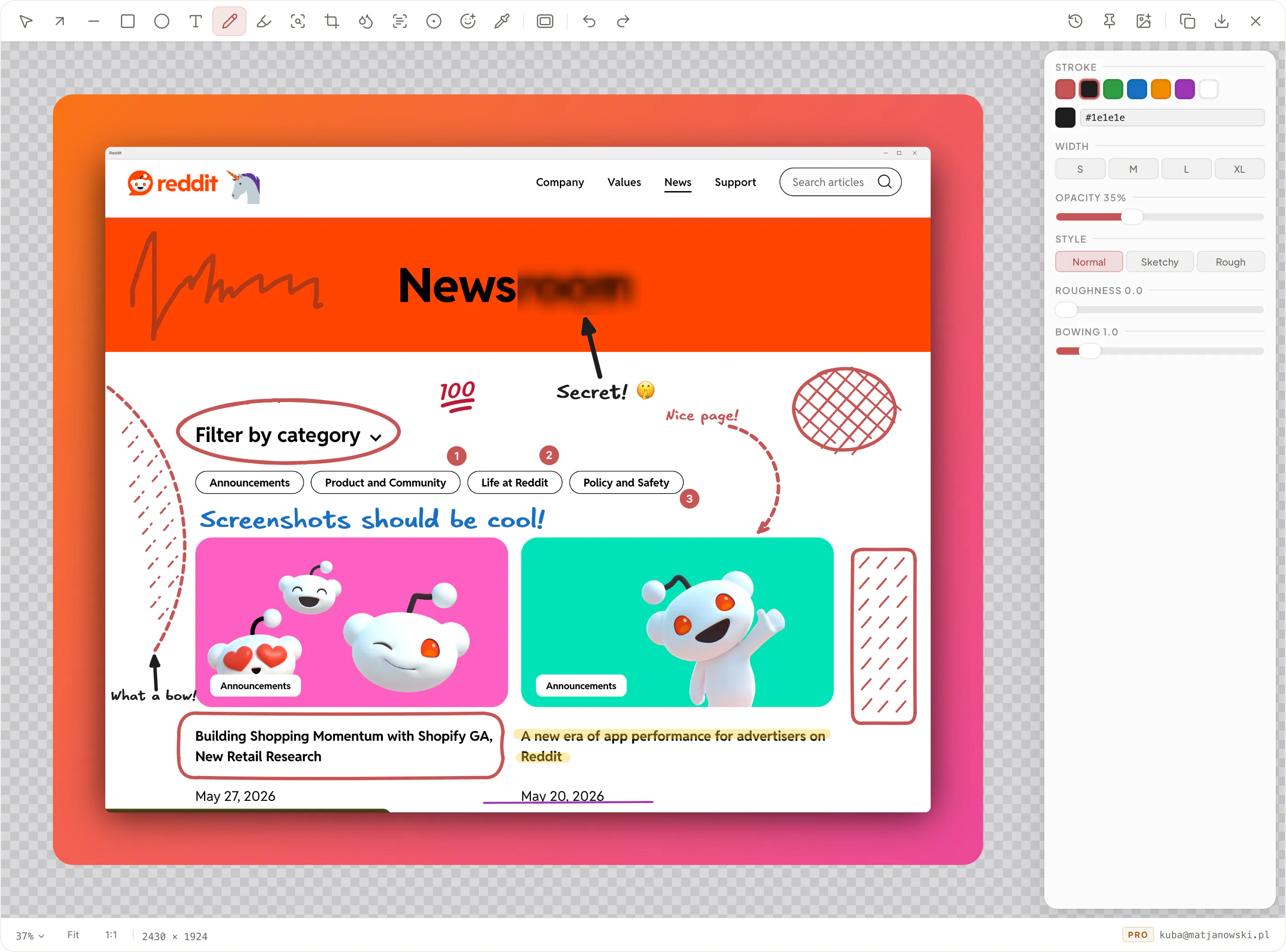Image resolution: width=1286 pixels, height=952 pixels.
Task: Open the 37% zoom level dropdown
Action: coord(30,935)
